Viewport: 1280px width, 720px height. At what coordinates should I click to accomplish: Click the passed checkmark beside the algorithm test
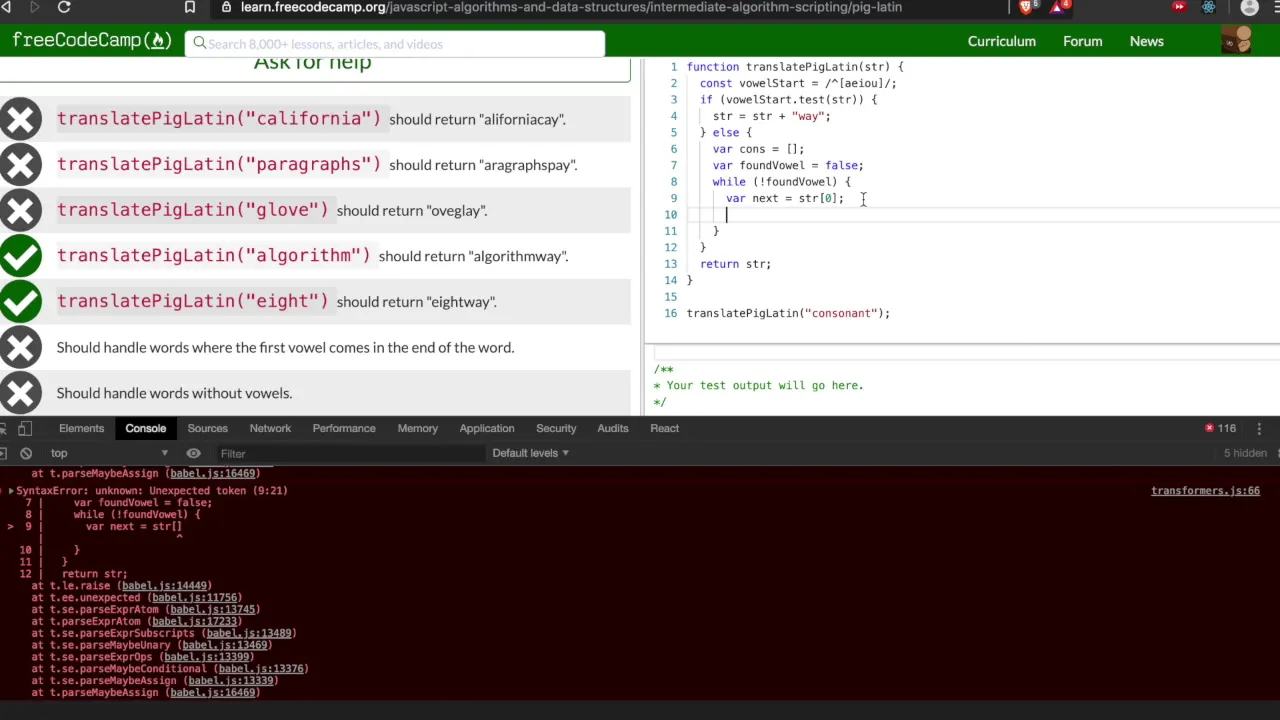(x=20, y=256)
